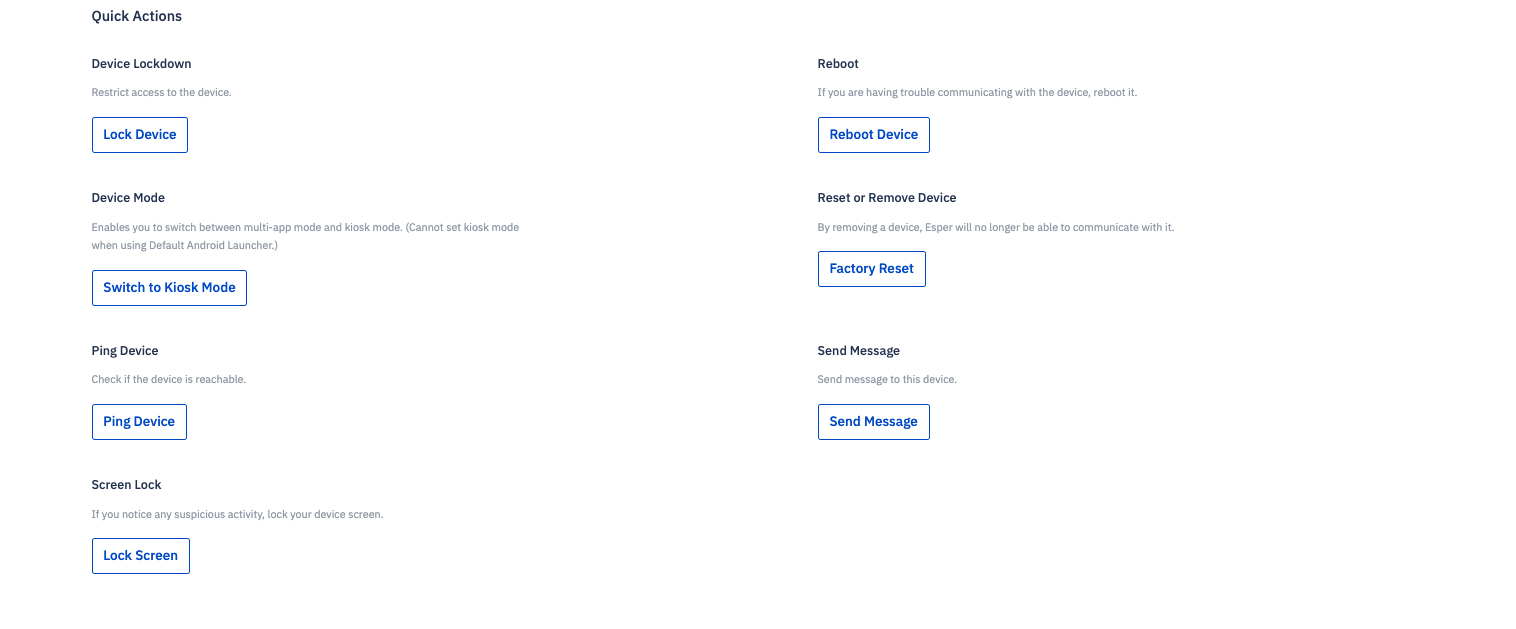Click the Esper communicate warning text
The height and width of the screenshot is (629, 1516).
click(x=996, y=227)
